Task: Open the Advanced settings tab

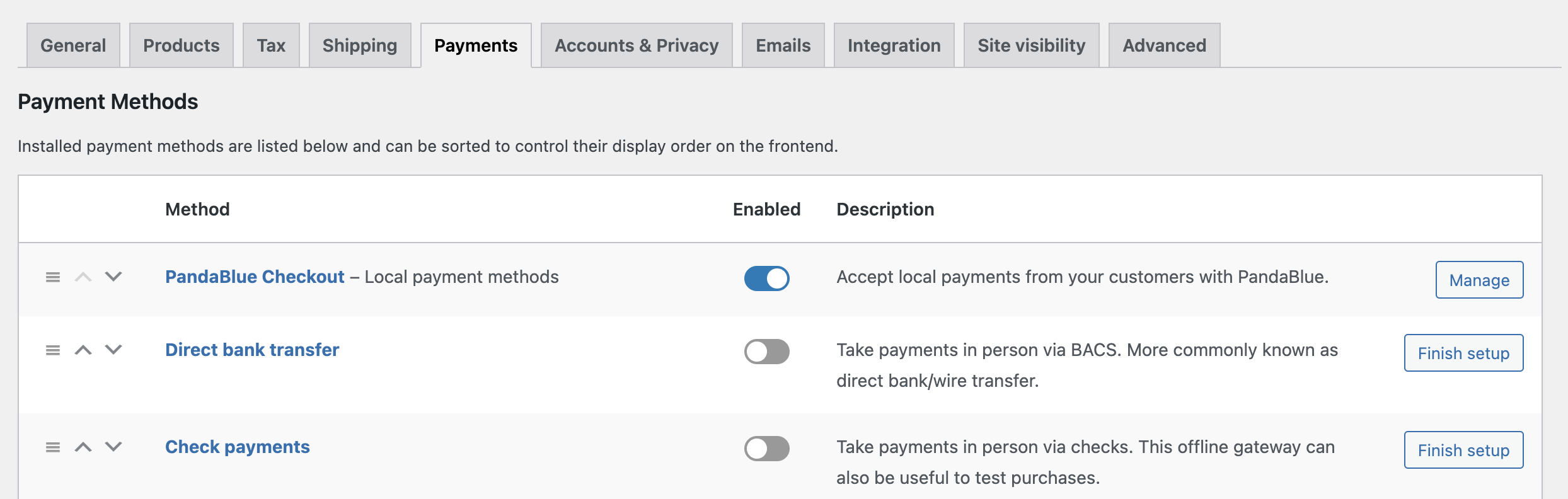Action: (x=1164, y=45)
